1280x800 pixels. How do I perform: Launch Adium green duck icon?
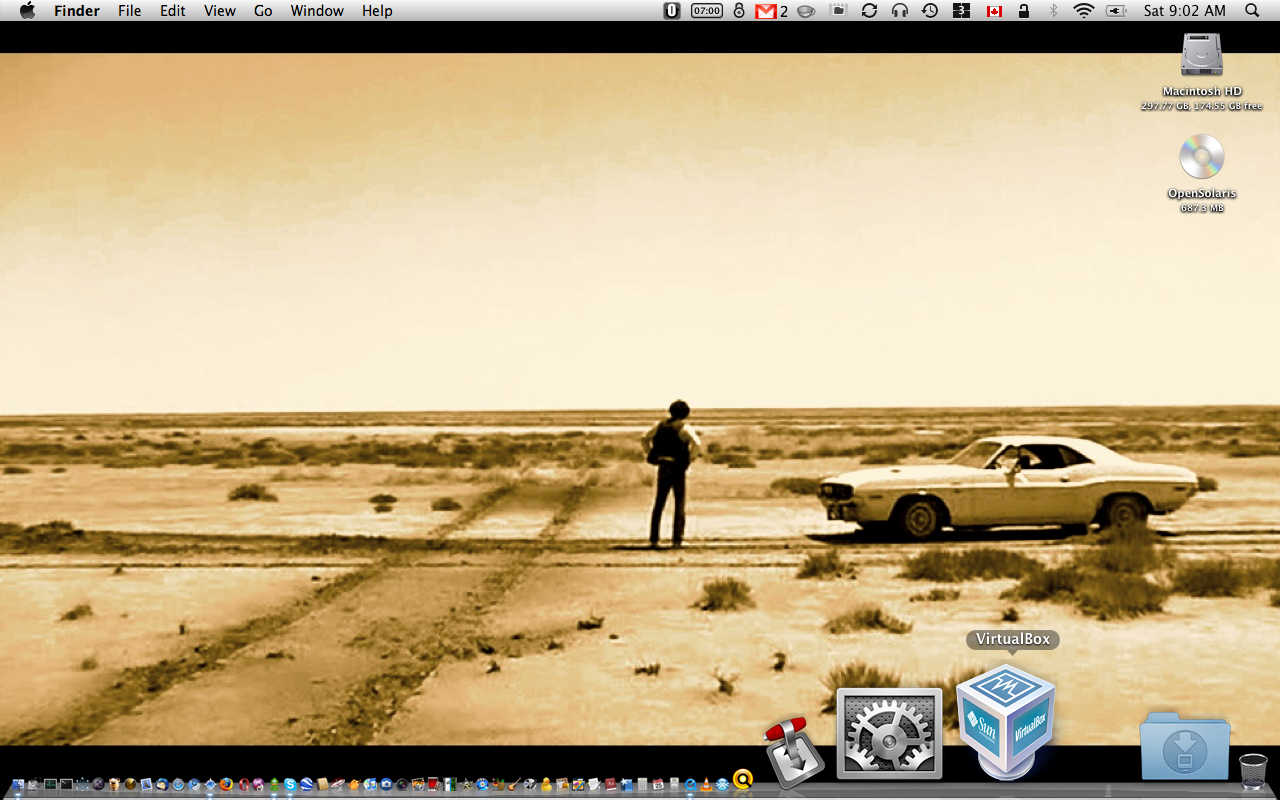tap(274, 784)
